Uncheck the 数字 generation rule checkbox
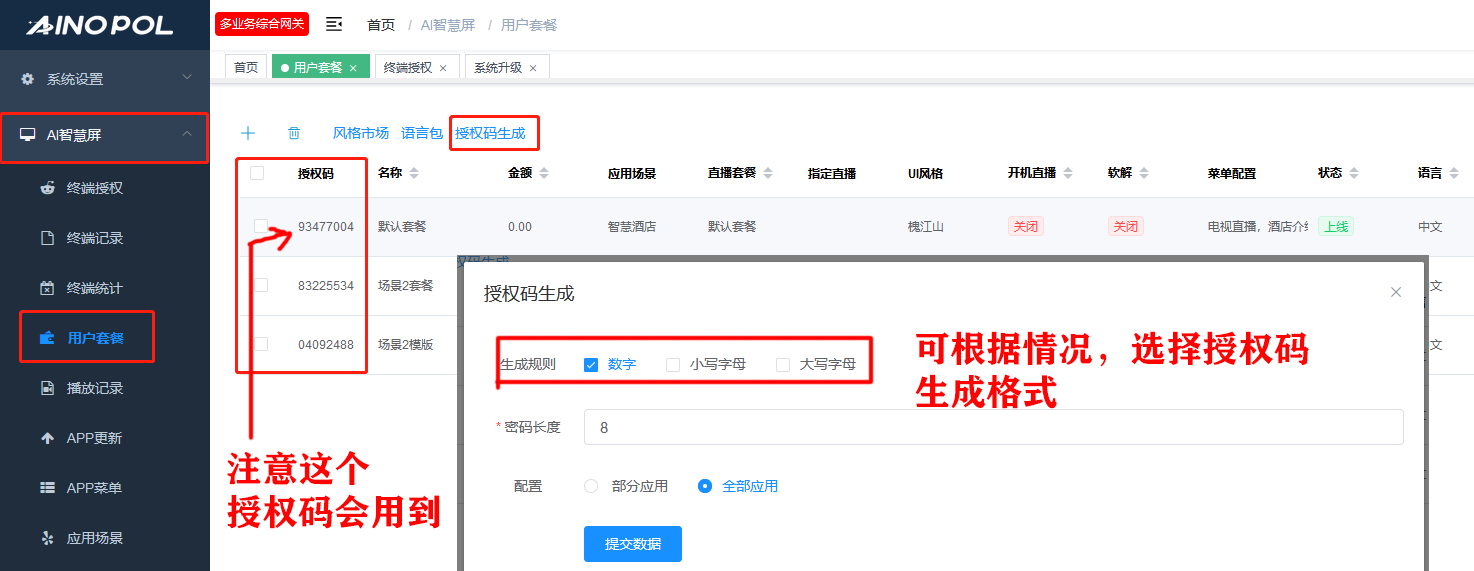Screen dimensions: 1474x571 pos(591,365)
